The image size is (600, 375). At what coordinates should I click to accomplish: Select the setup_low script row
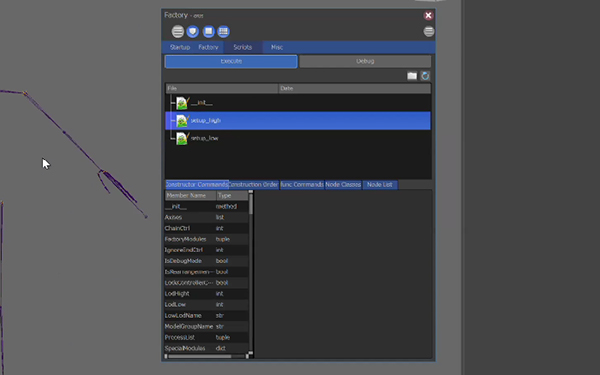click(x=298, y=138)
